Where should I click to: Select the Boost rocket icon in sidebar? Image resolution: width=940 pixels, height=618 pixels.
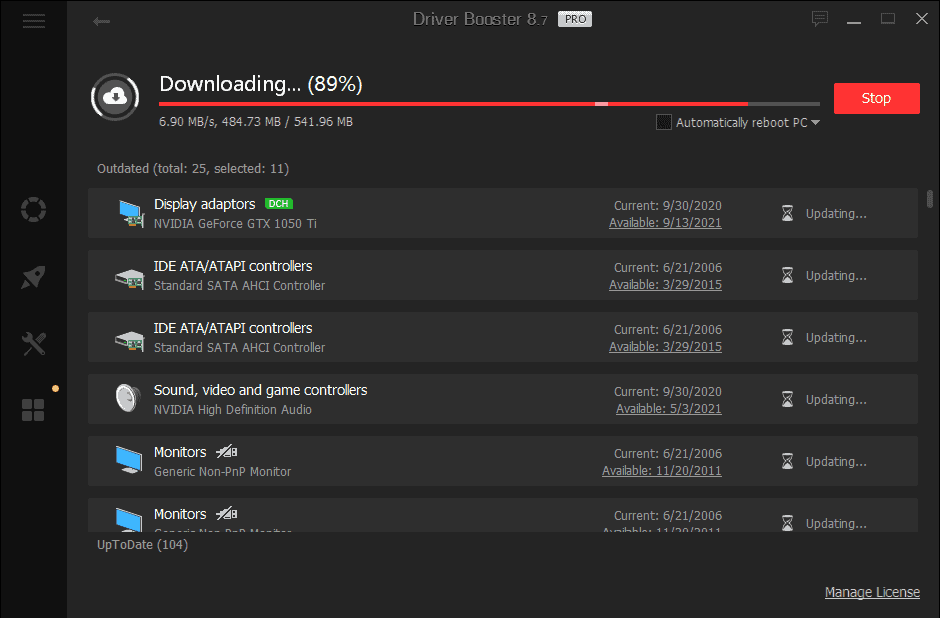(x=33, y=277)
